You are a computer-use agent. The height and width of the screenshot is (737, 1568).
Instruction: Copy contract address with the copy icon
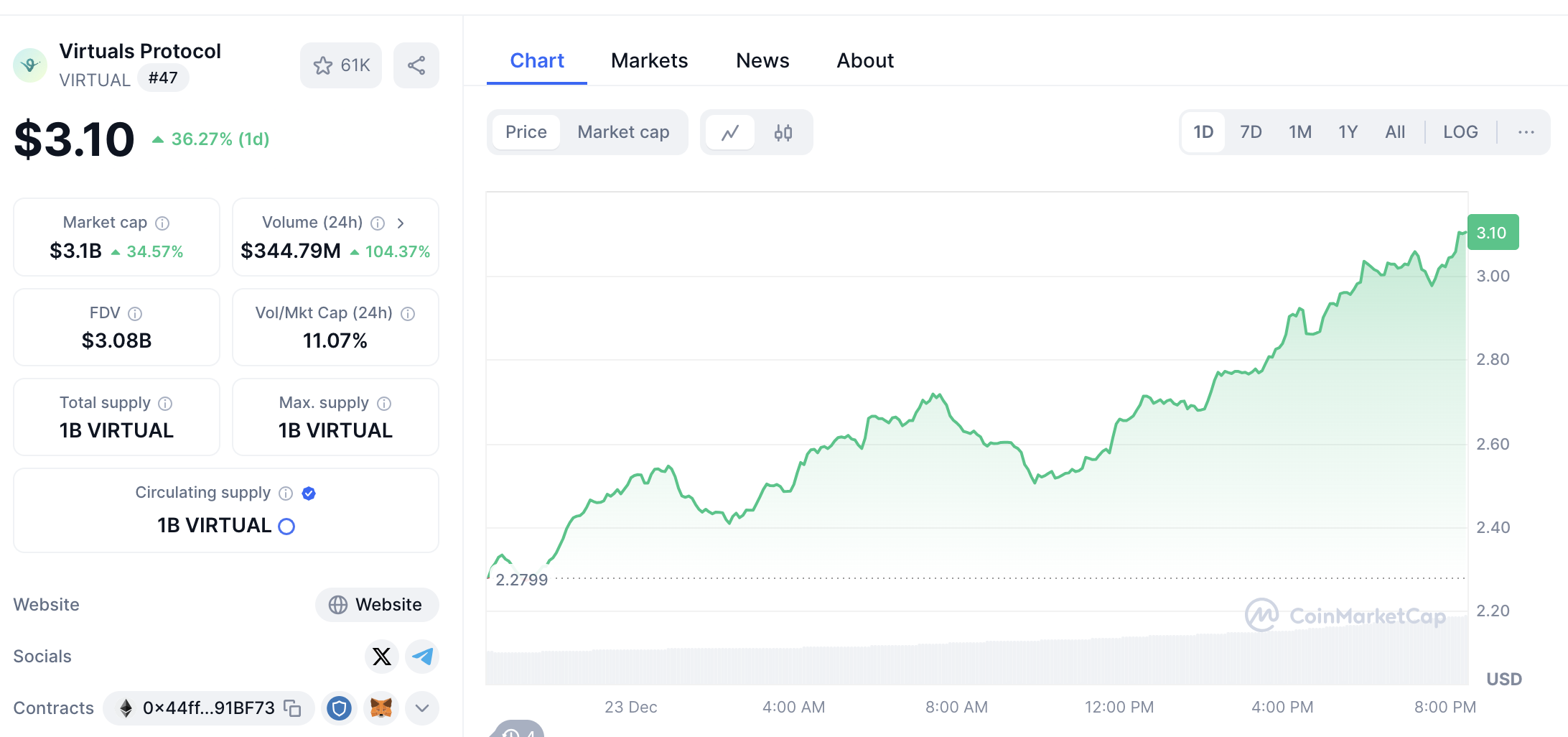click(x=292, y=708)
